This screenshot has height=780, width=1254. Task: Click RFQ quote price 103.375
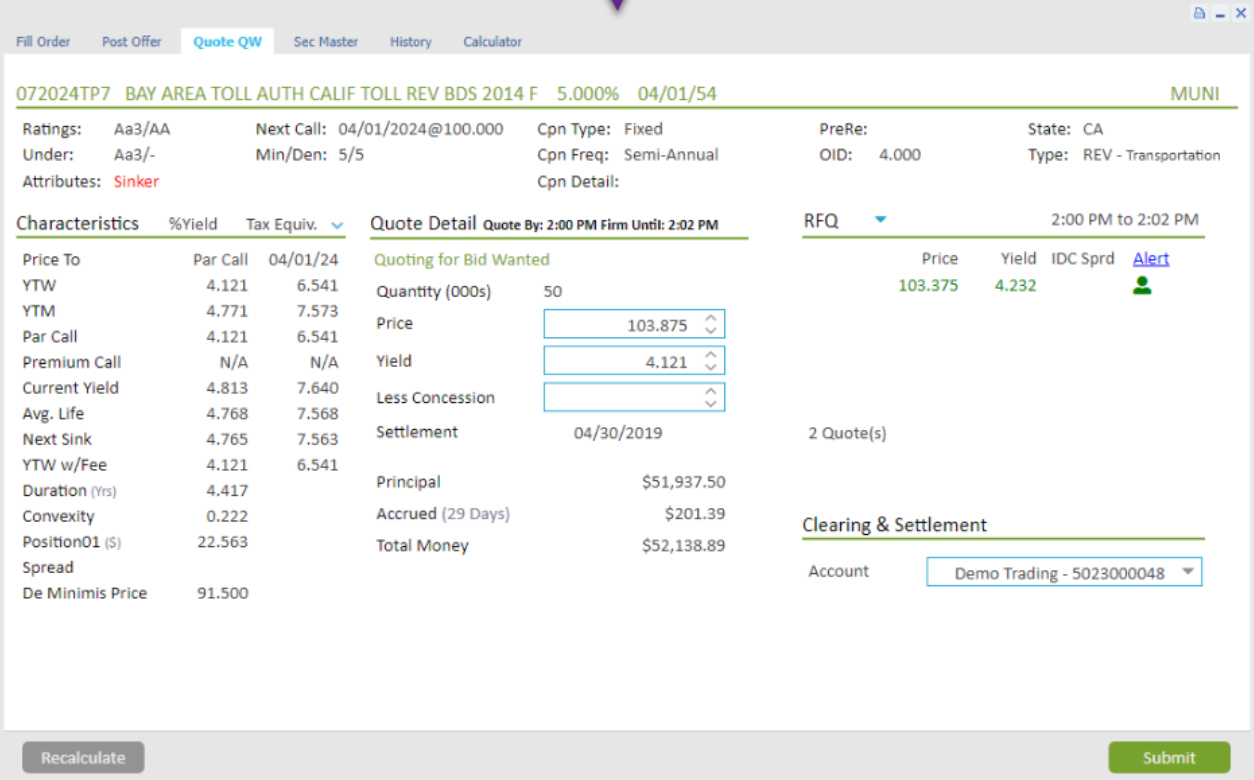pyautogui.click(x=928, y=286)
